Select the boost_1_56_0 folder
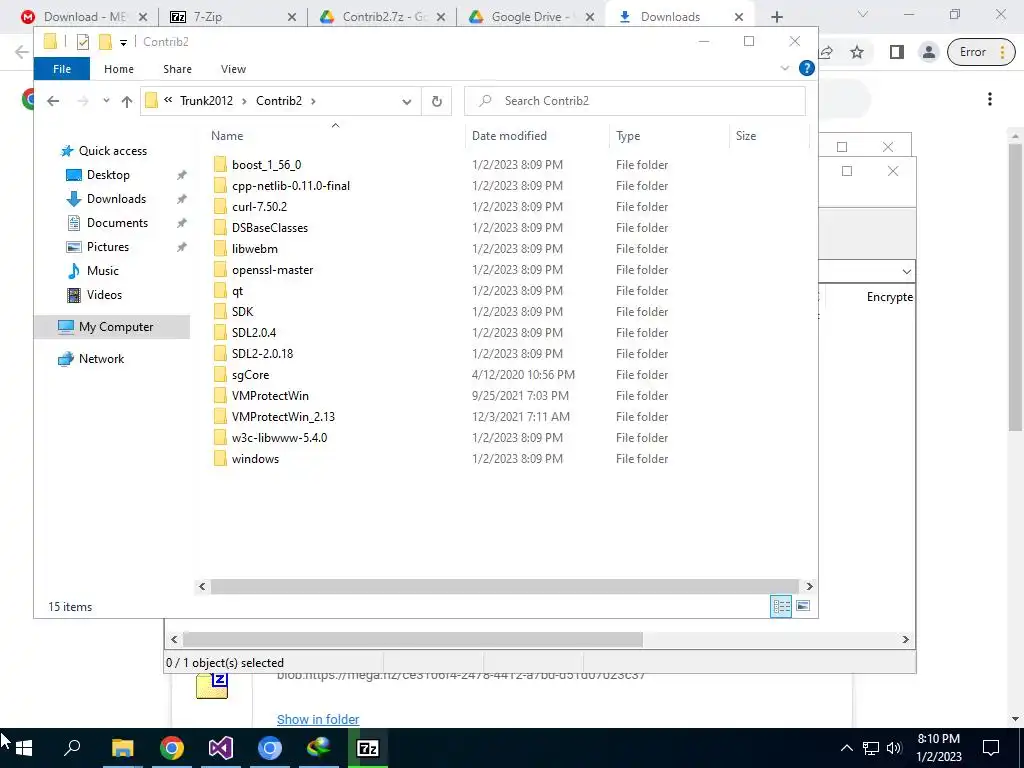Image resolution: width=1024 pixels, height=768 pixels. pyautogui.click(x=266, y=165)
